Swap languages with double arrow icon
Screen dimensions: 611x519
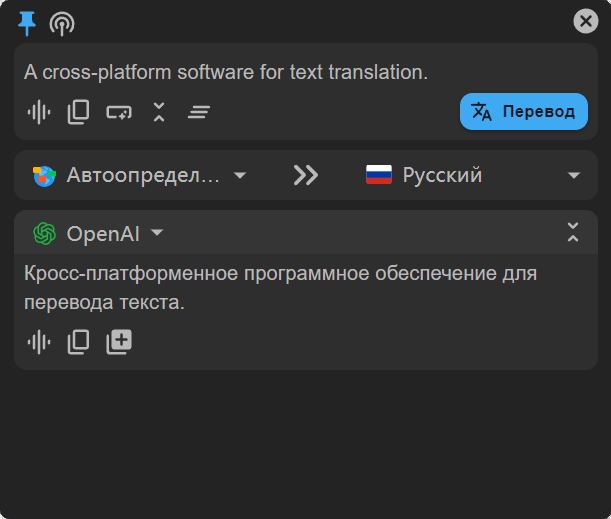tap(306, 175)
